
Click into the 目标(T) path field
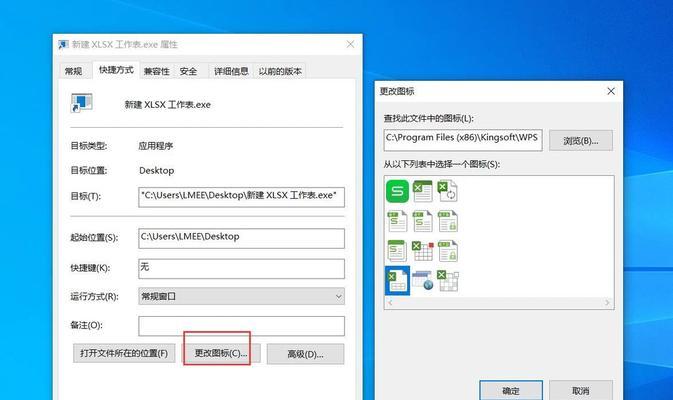pos(241,197)
